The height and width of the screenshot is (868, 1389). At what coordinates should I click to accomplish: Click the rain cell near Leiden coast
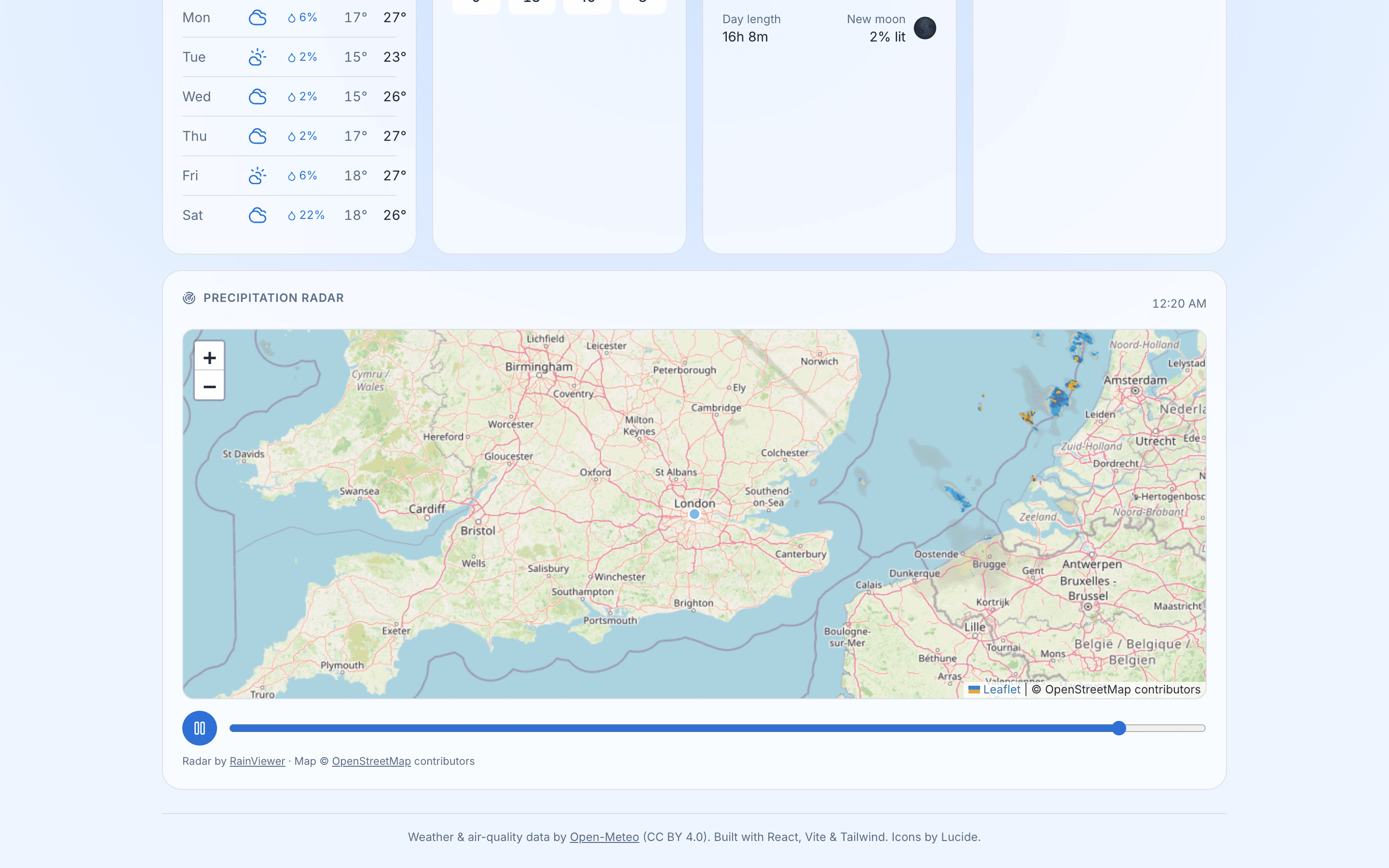pos(1058,400)
